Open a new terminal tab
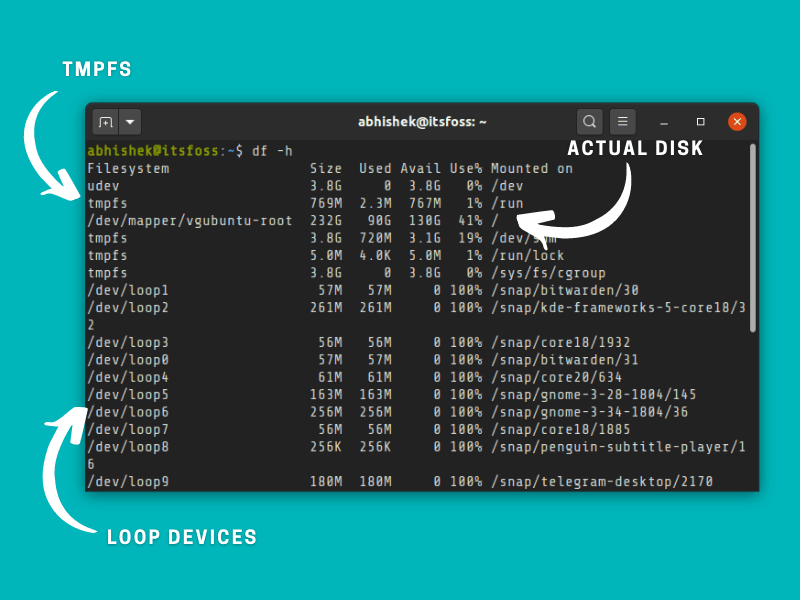The width and height of the screenshot is (800, 600). [x=105, y=122]
